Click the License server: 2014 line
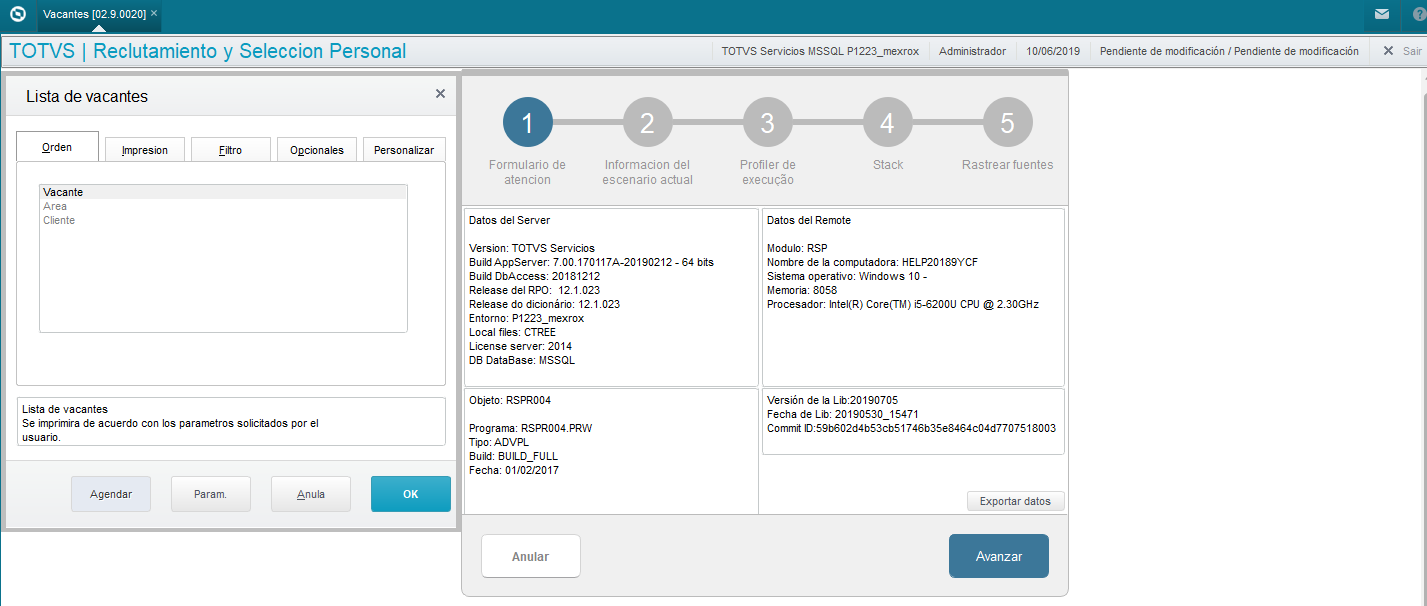1427x606 pixels. coord(520,346)
